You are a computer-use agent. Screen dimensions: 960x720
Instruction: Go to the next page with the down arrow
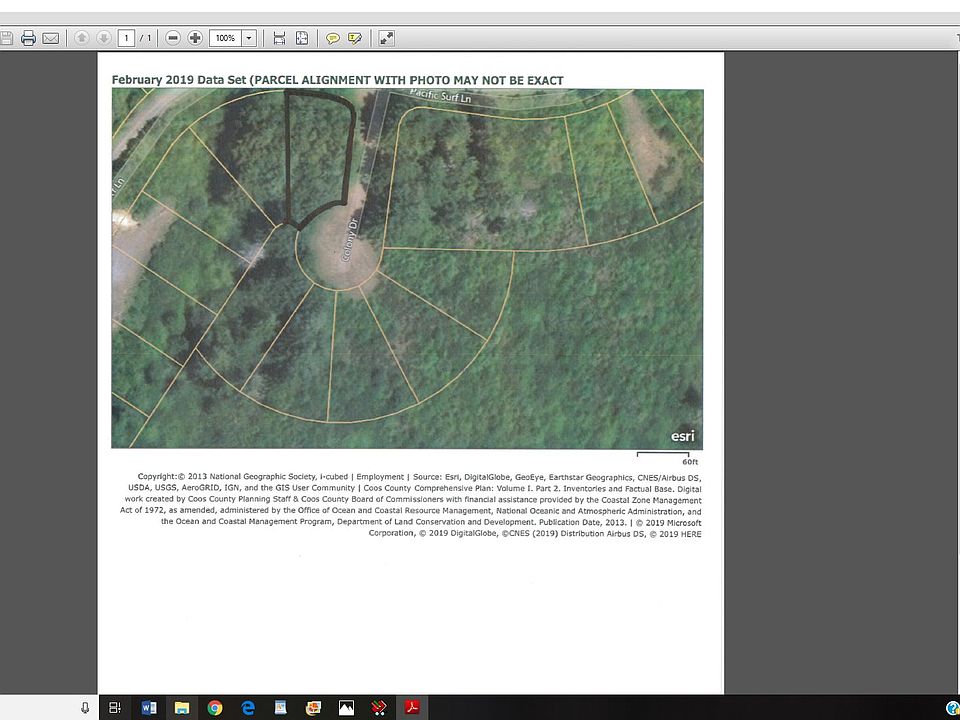coord(104,38)
